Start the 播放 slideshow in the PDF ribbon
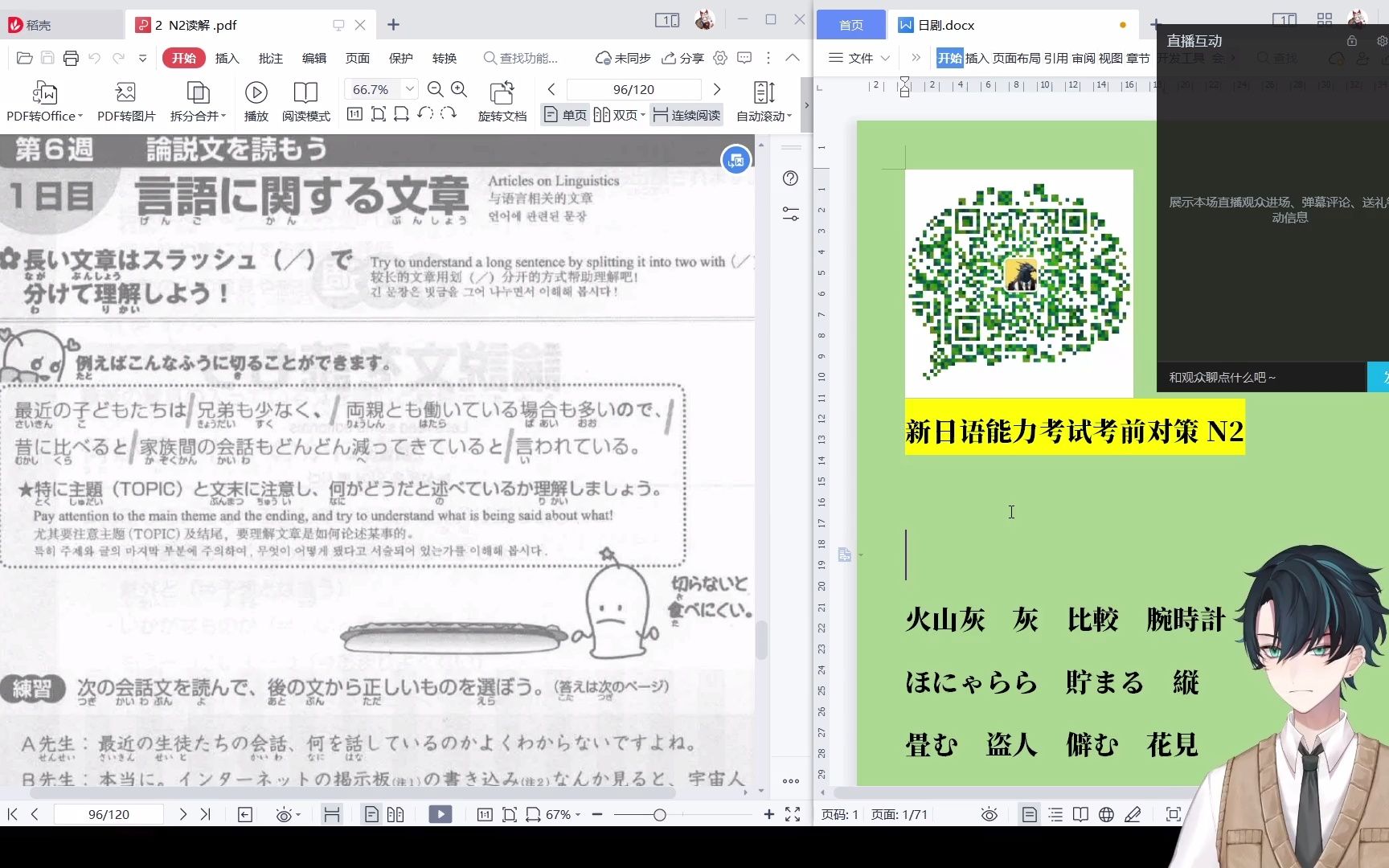 [x=256, y=101]
